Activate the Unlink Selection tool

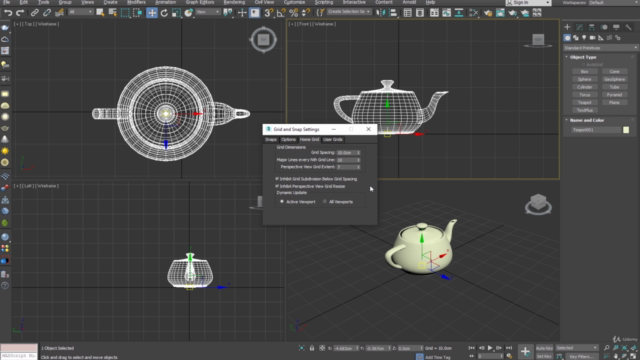point(47,13)
